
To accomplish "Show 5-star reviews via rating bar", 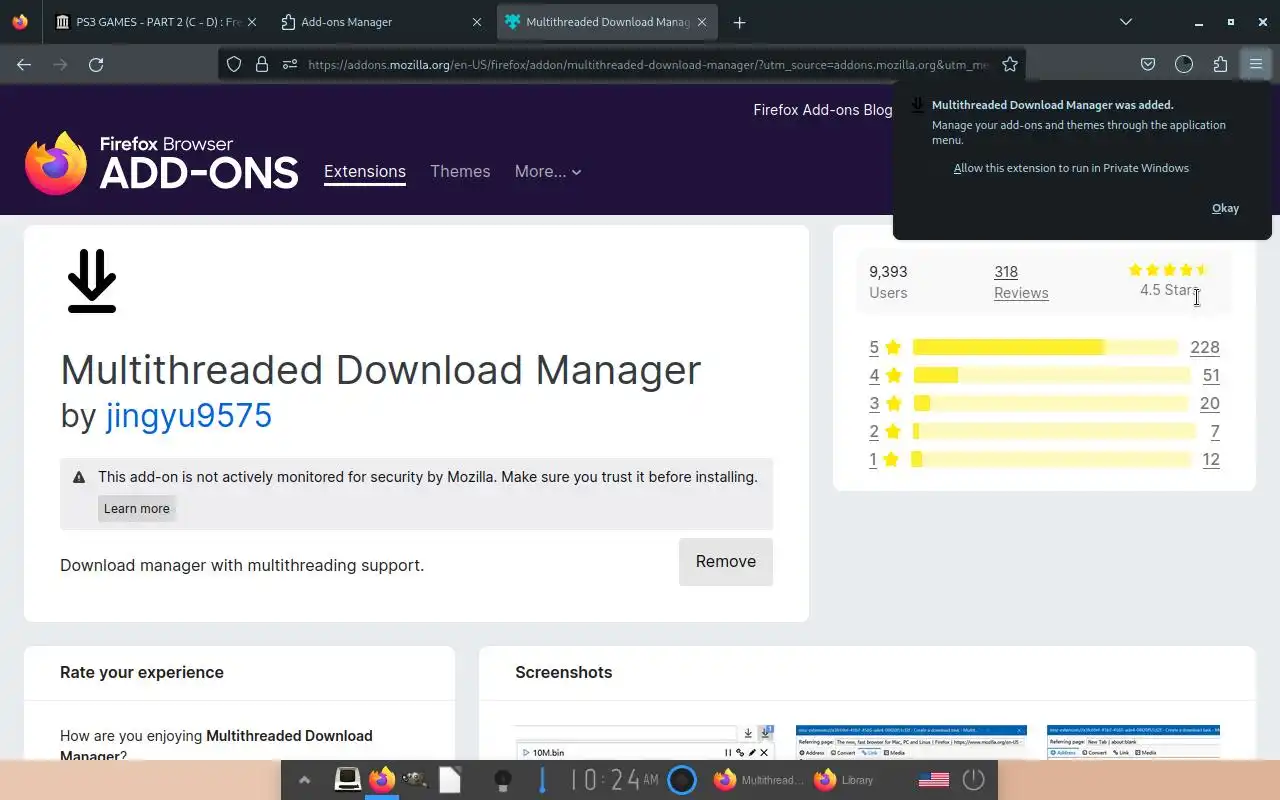I will point(1045,347).
